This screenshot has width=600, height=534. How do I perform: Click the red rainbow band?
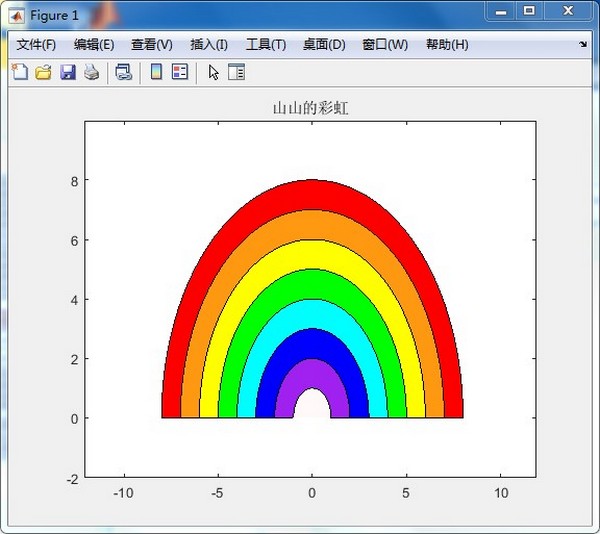tap(312, 195)
